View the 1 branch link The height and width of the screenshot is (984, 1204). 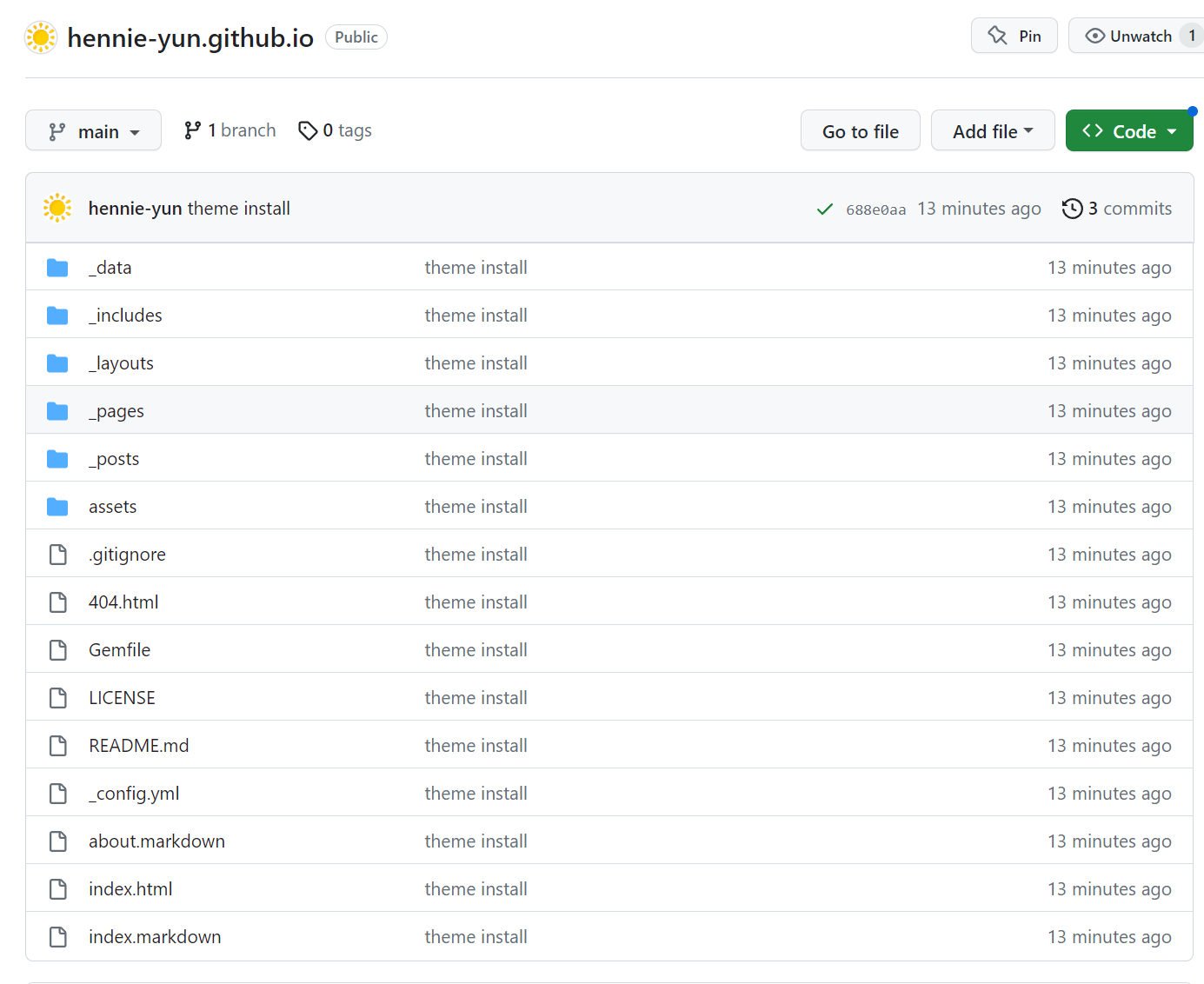229,130
